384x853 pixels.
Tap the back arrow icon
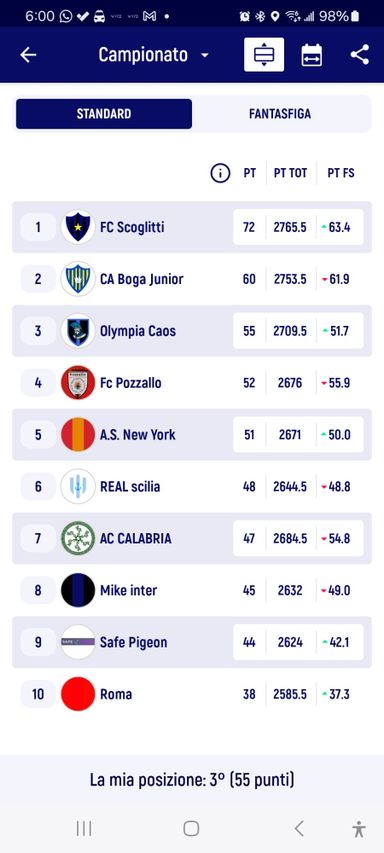[x=28, y=54]
